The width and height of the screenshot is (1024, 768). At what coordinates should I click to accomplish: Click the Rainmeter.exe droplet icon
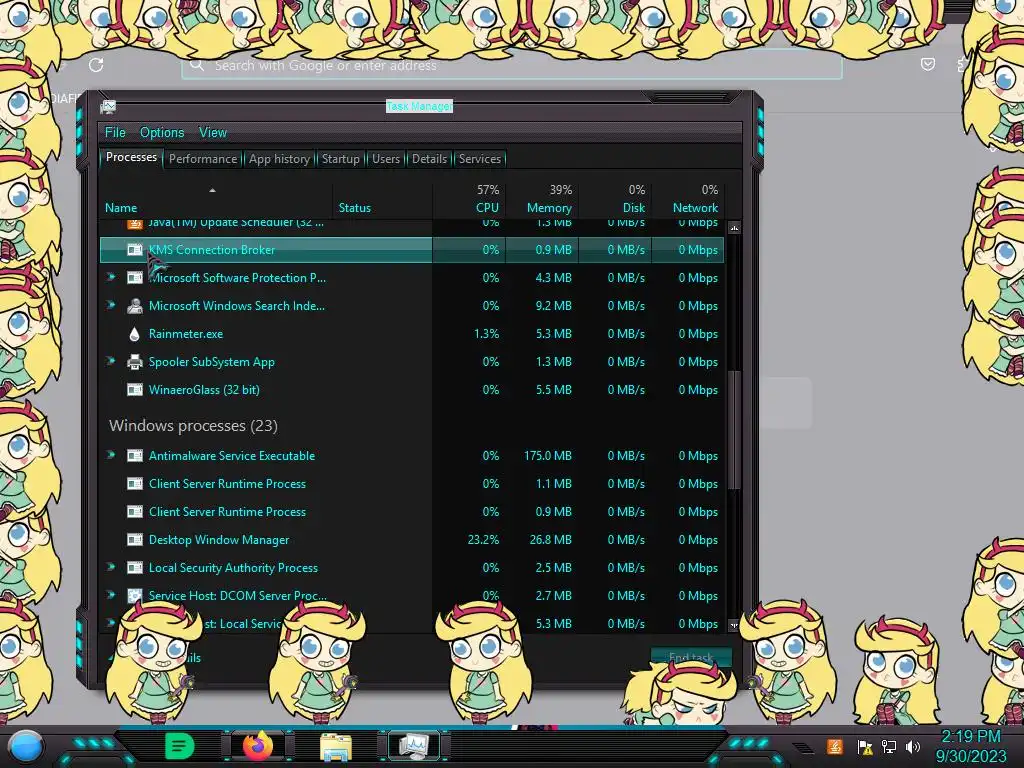click(x=135, y=334)
